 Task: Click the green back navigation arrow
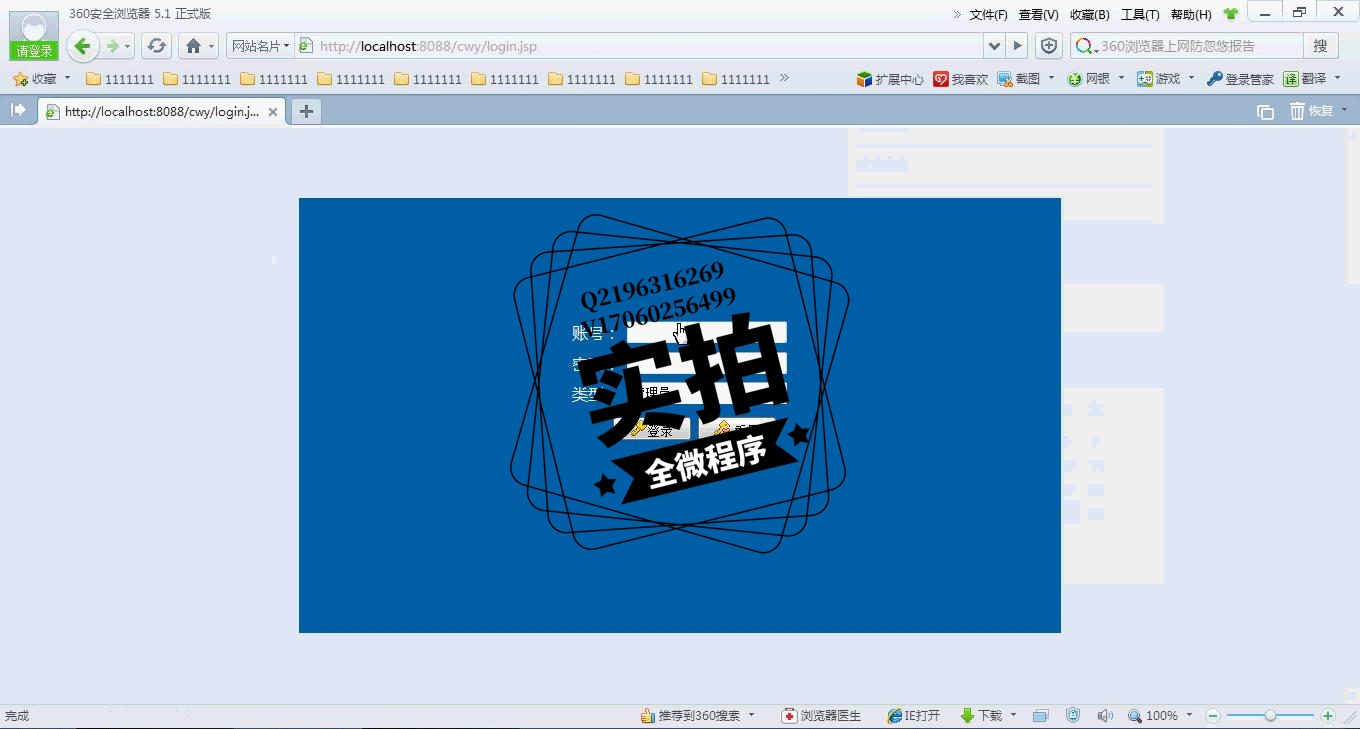83,46
